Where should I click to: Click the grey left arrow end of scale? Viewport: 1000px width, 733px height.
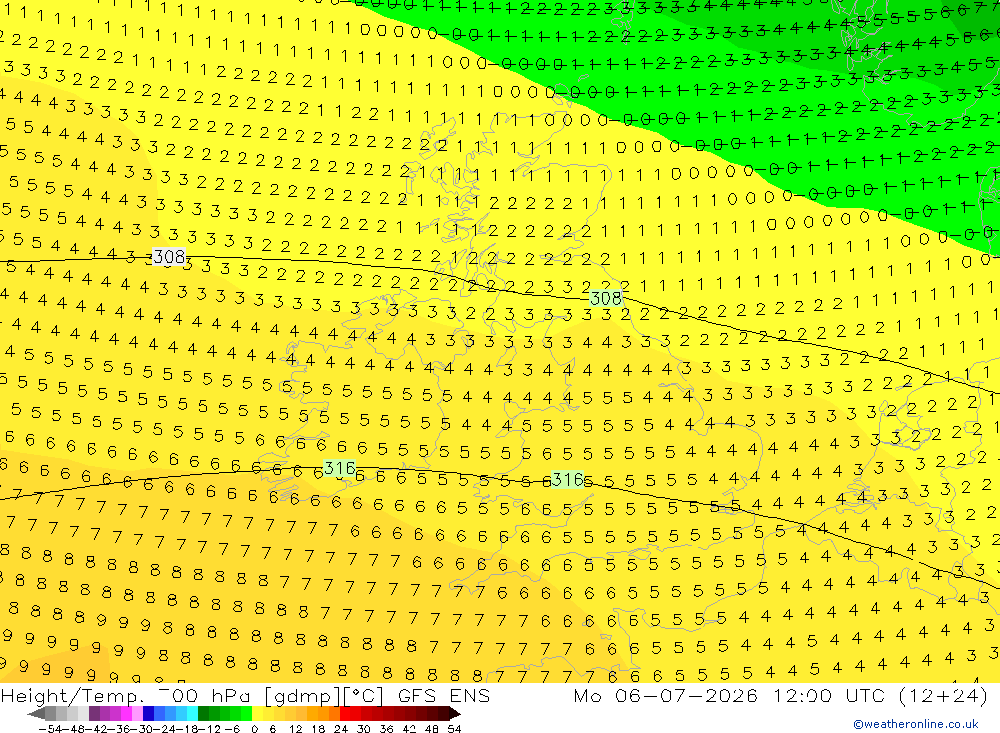pyautogui.click(x=36, y=714)
